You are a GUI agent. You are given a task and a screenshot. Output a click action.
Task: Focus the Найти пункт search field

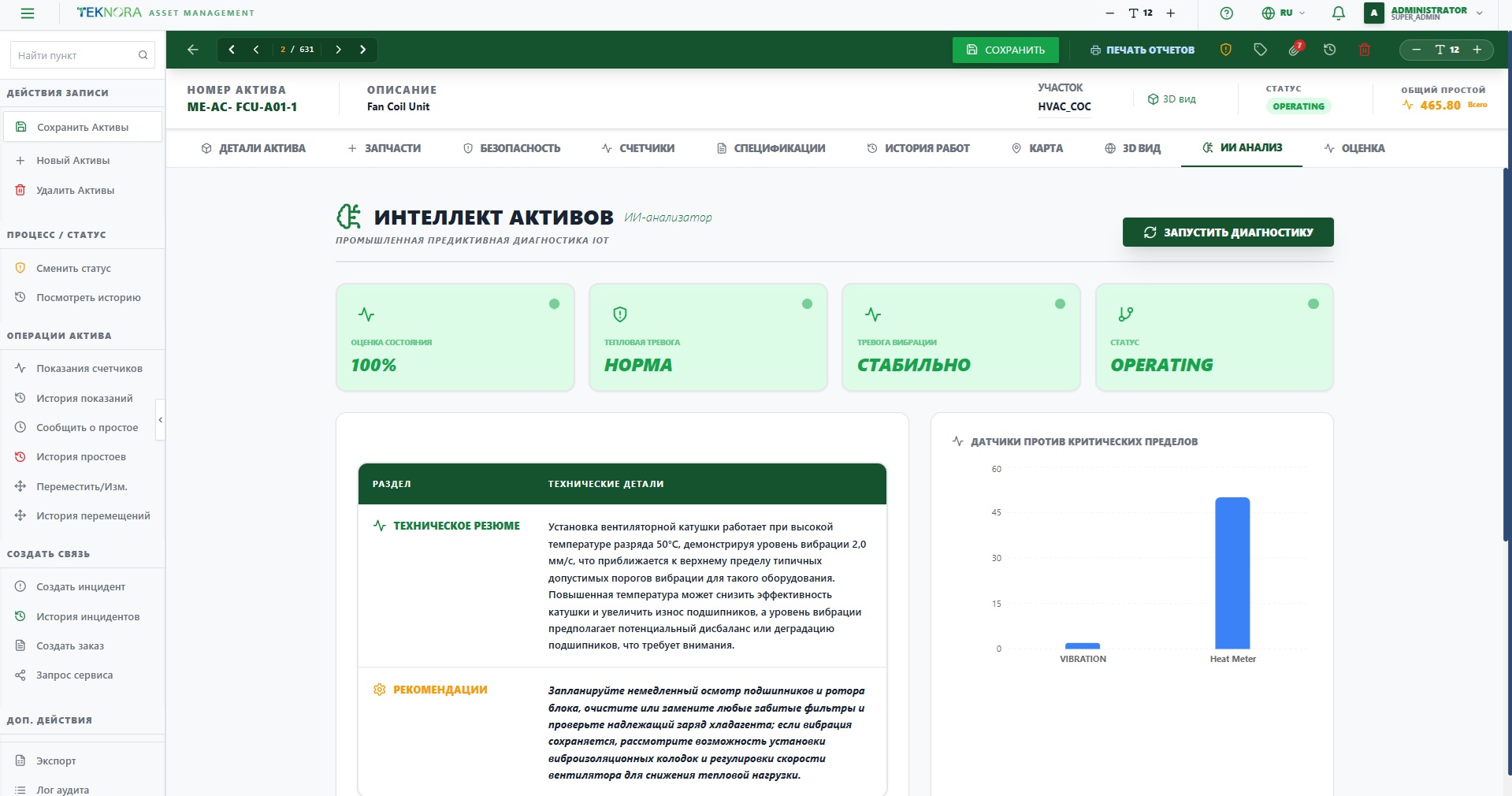tap(82, 55)
